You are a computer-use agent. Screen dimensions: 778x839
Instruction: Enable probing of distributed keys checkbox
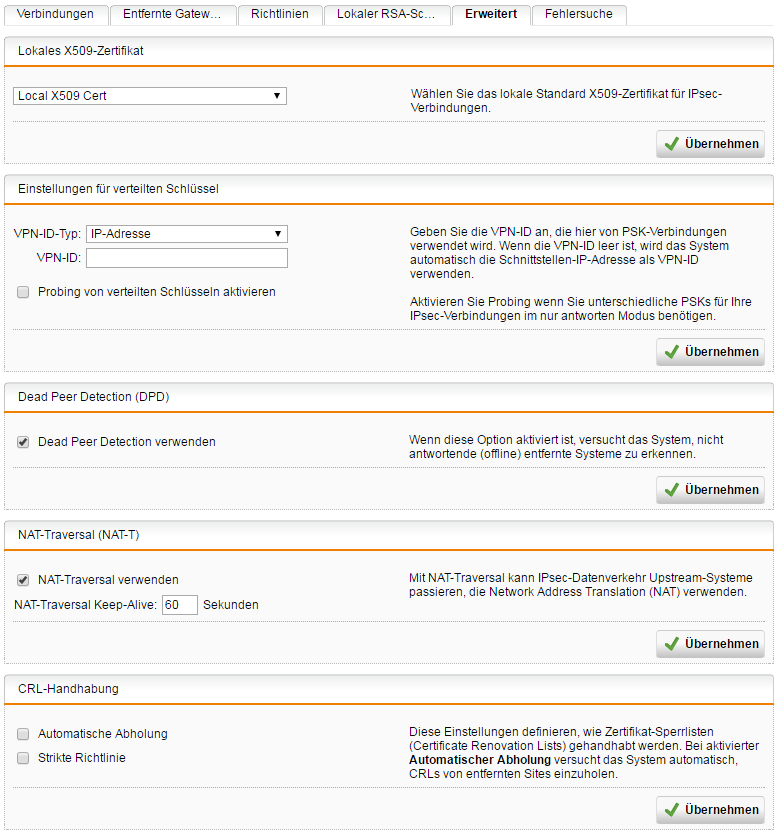click(23, 292)
